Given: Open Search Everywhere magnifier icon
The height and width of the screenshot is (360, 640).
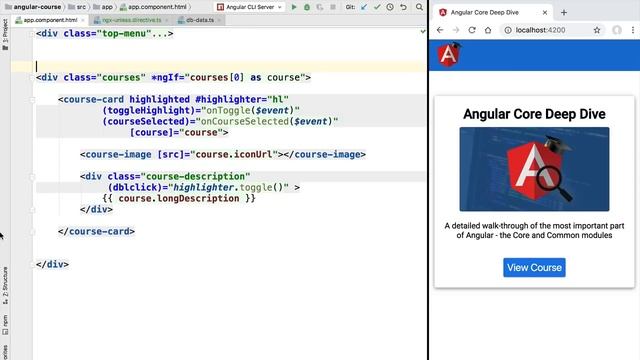Looking at the screenshot, I should (419, 7).
